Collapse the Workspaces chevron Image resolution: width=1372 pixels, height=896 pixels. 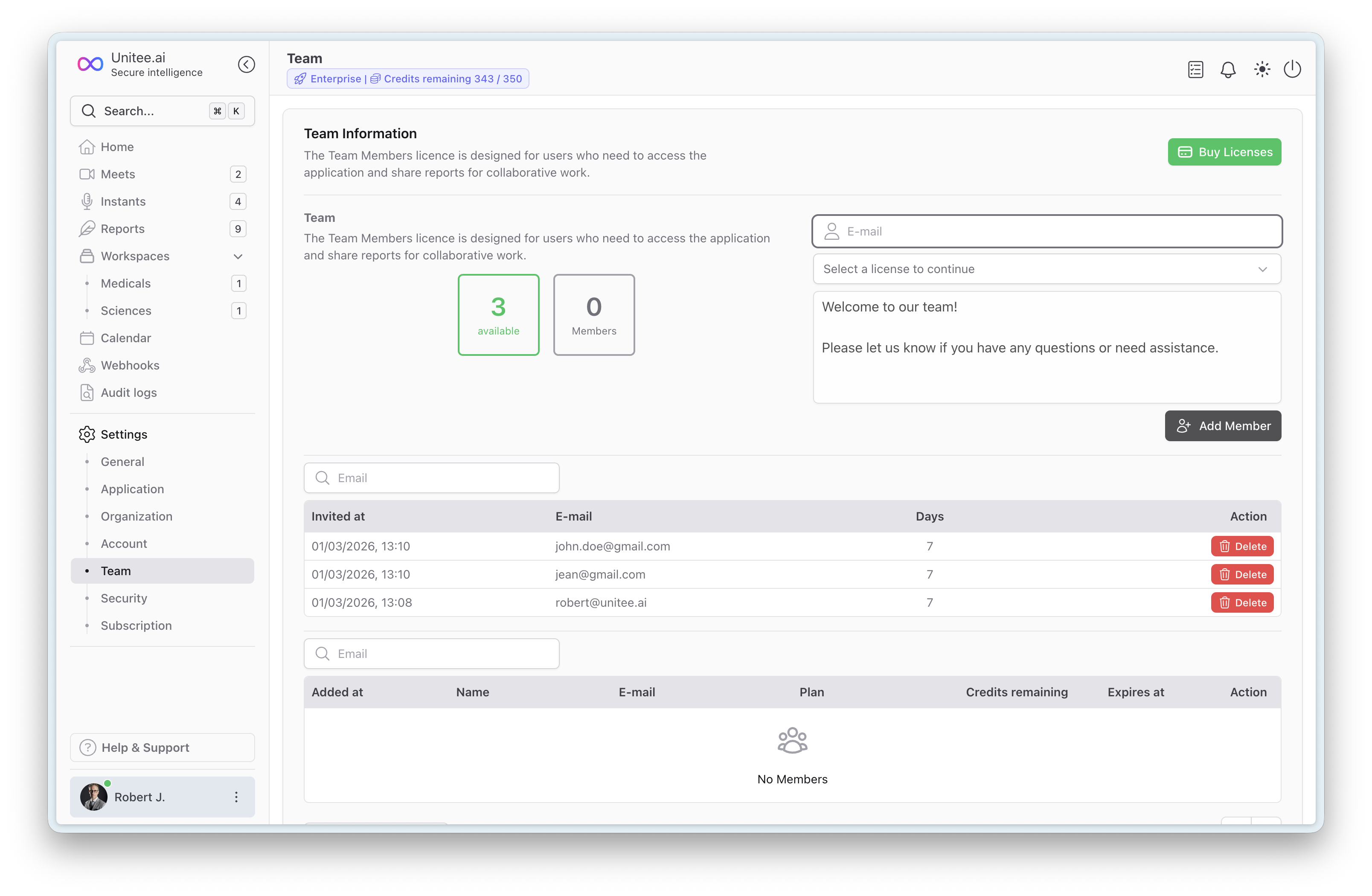[x=238, y=256]
